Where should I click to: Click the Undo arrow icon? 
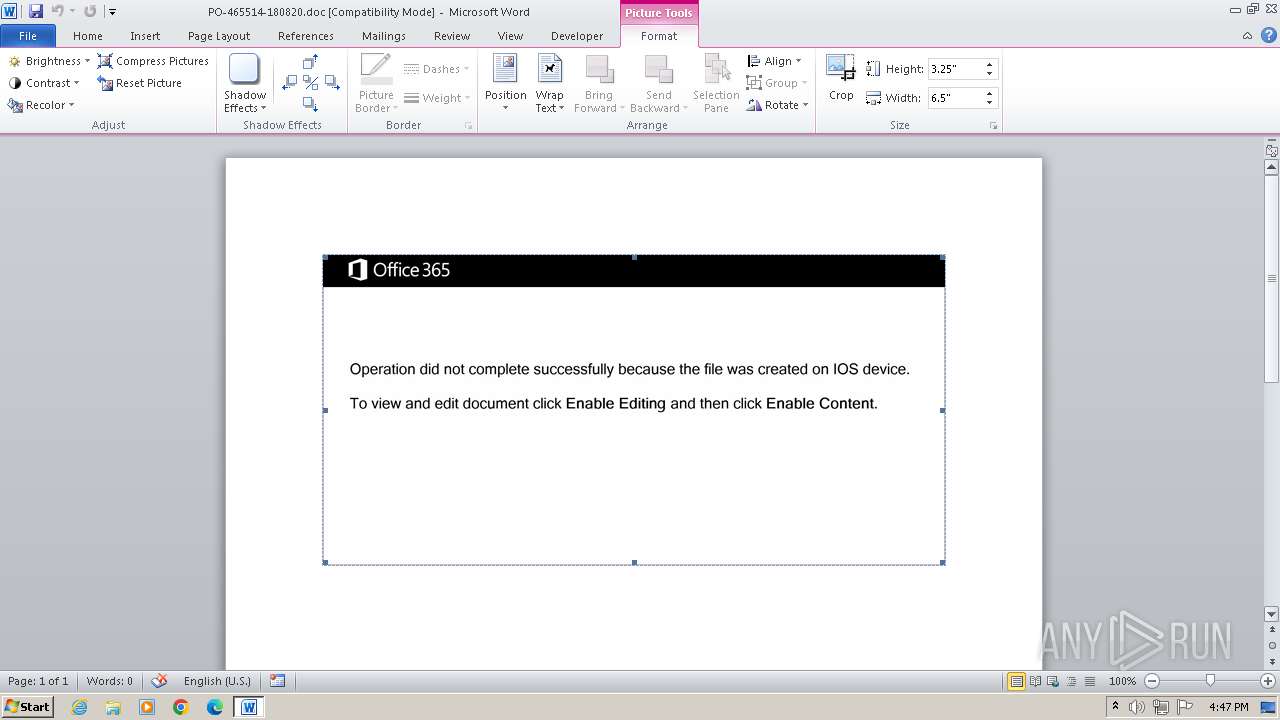(x=57, y=11)
